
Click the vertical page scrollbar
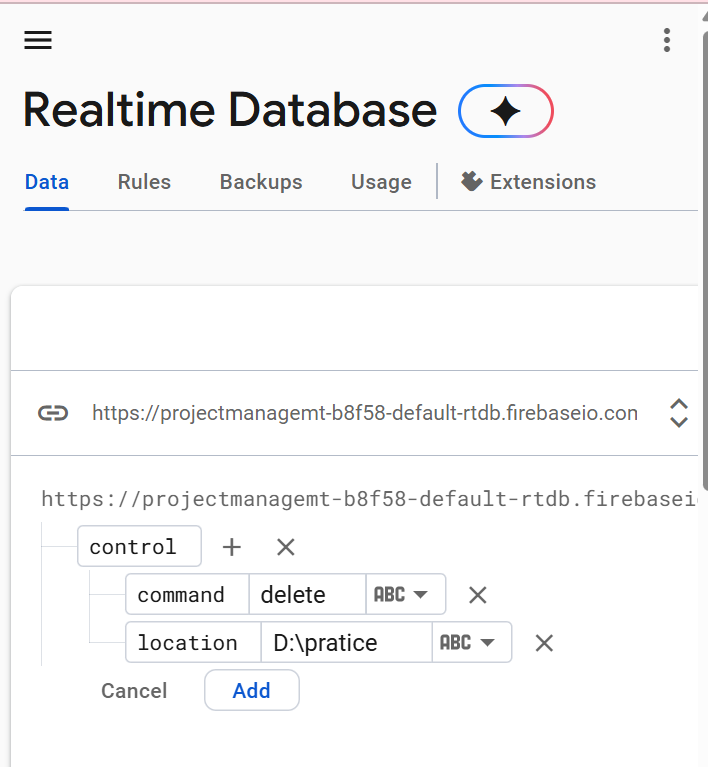point(705,259)
